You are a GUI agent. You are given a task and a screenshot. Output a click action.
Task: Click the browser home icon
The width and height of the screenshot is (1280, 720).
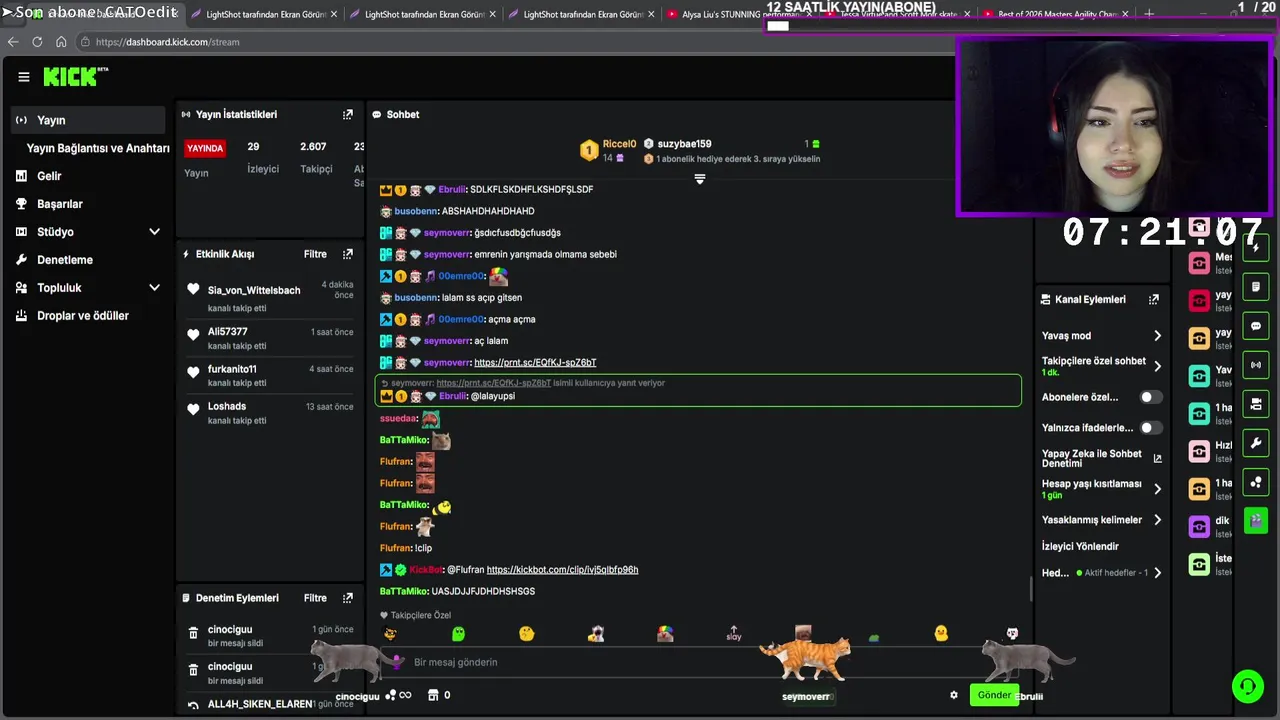(x=61, y=42)
